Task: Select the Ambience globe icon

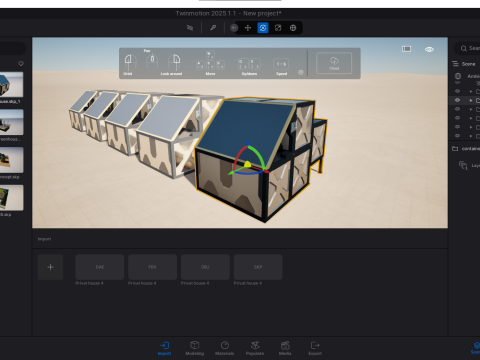Action: point(458,76)
